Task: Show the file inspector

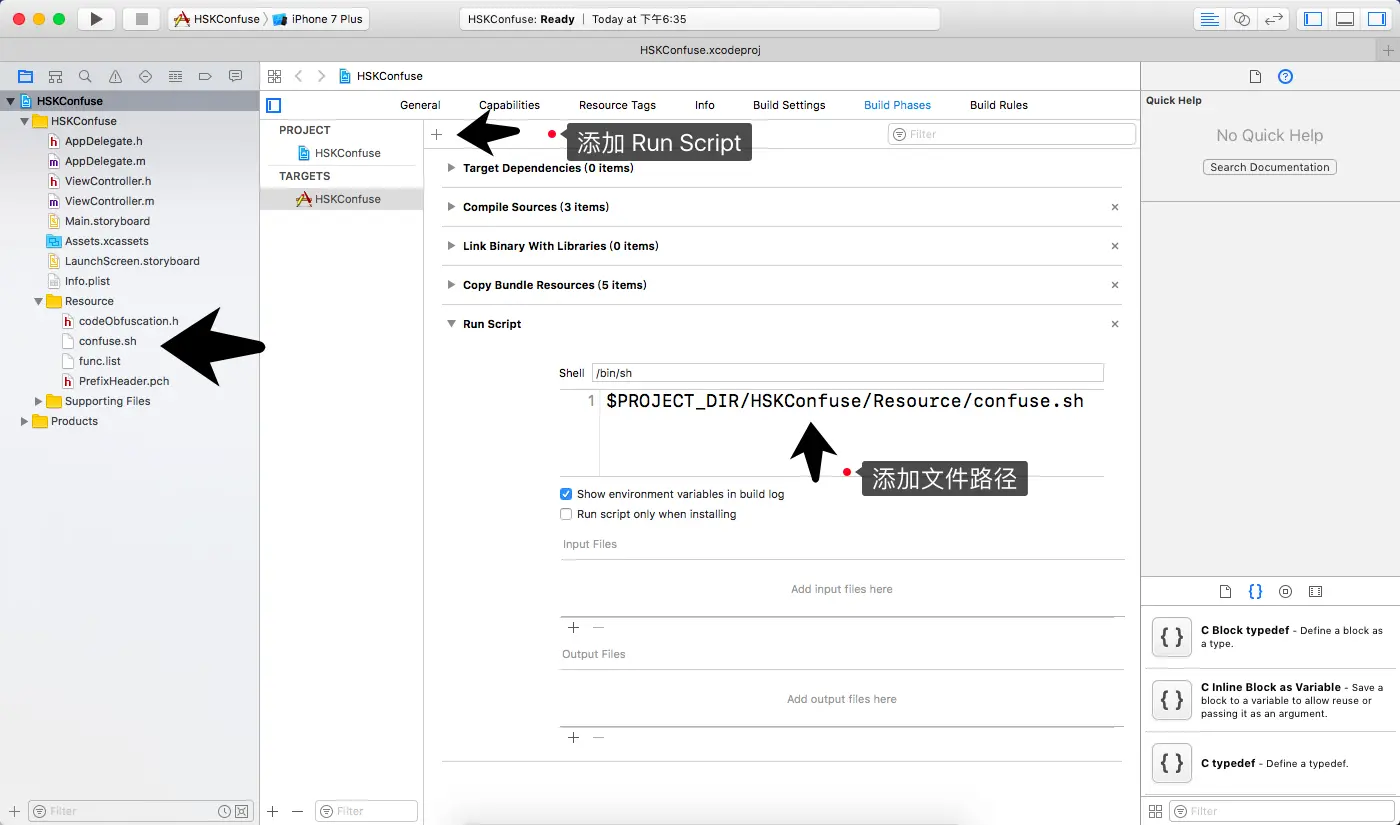Action: 1256,77
